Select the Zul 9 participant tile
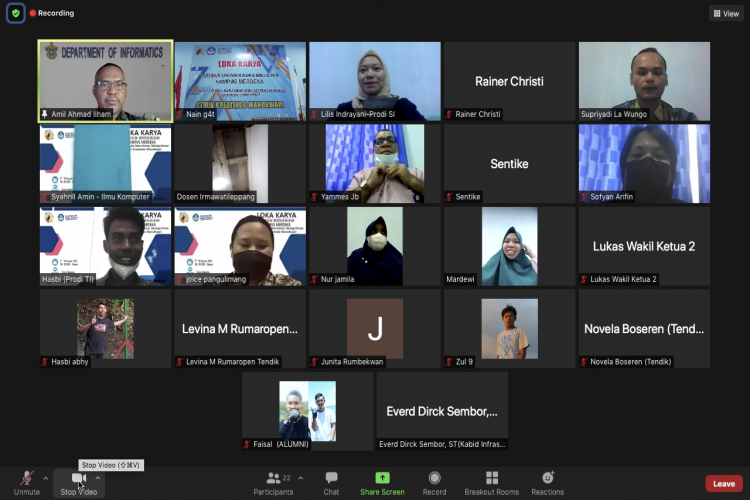This screenshot has width=750, height=500. (509, 329)
